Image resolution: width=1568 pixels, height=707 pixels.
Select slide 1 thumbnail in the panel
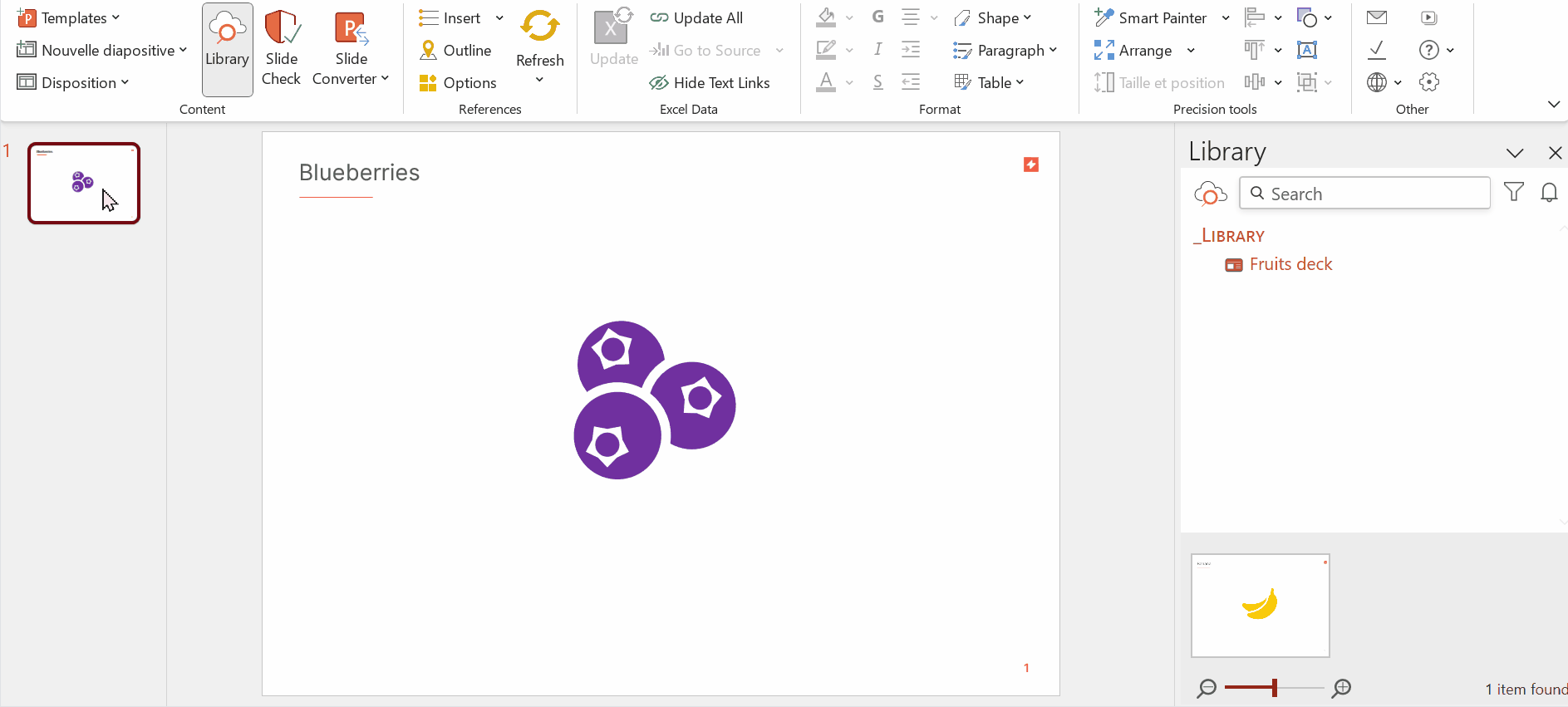click(84, 184)
